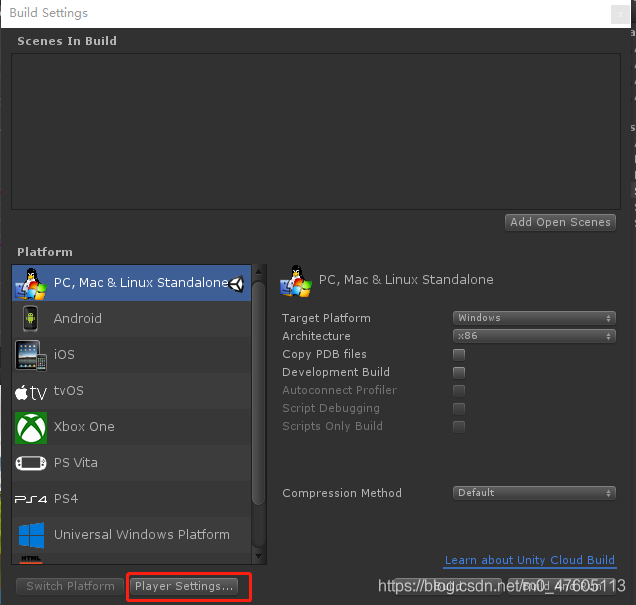Click the Universal Windows Platform text

(142, 535)
